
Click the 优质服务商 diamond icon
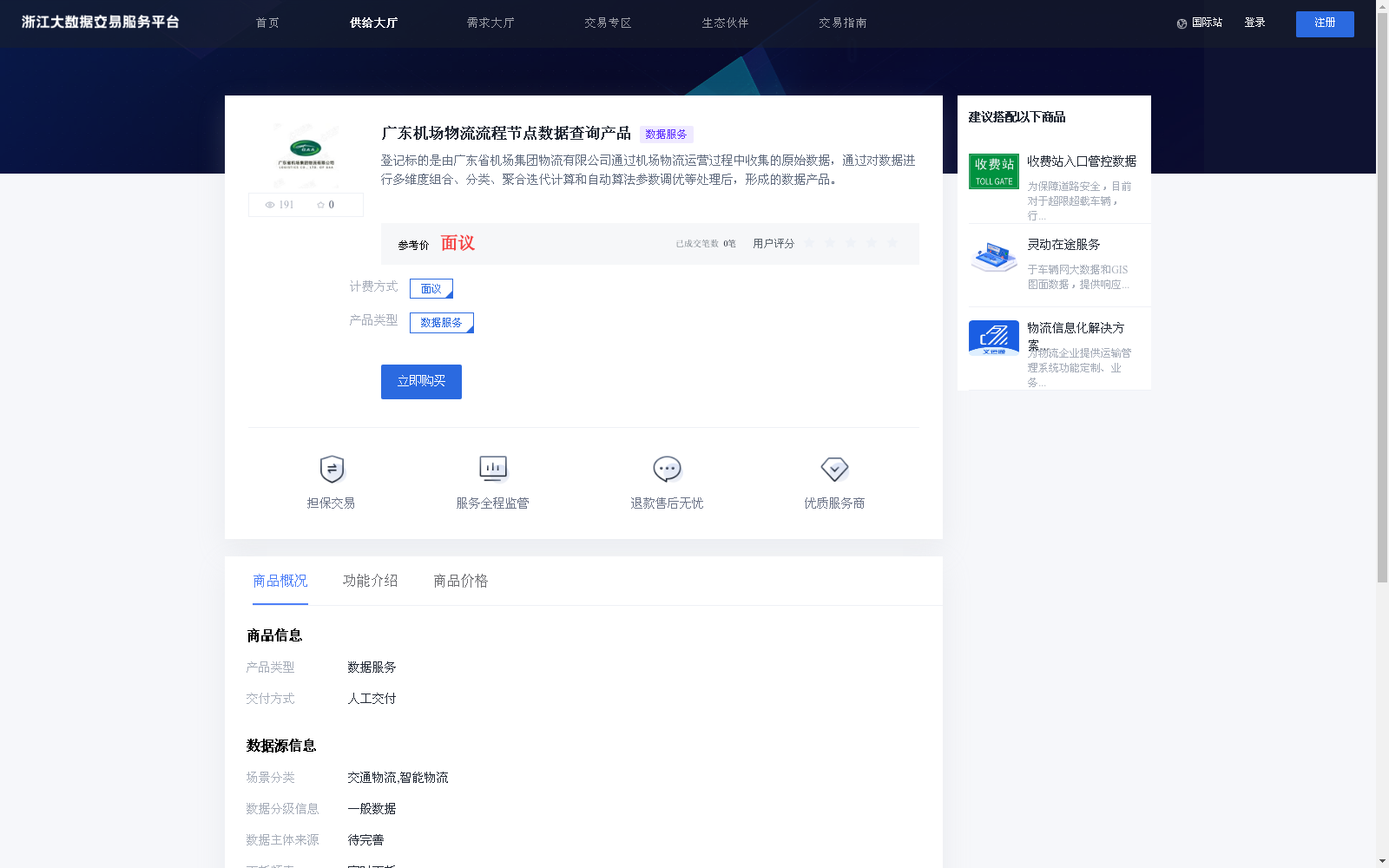point(834,469)
